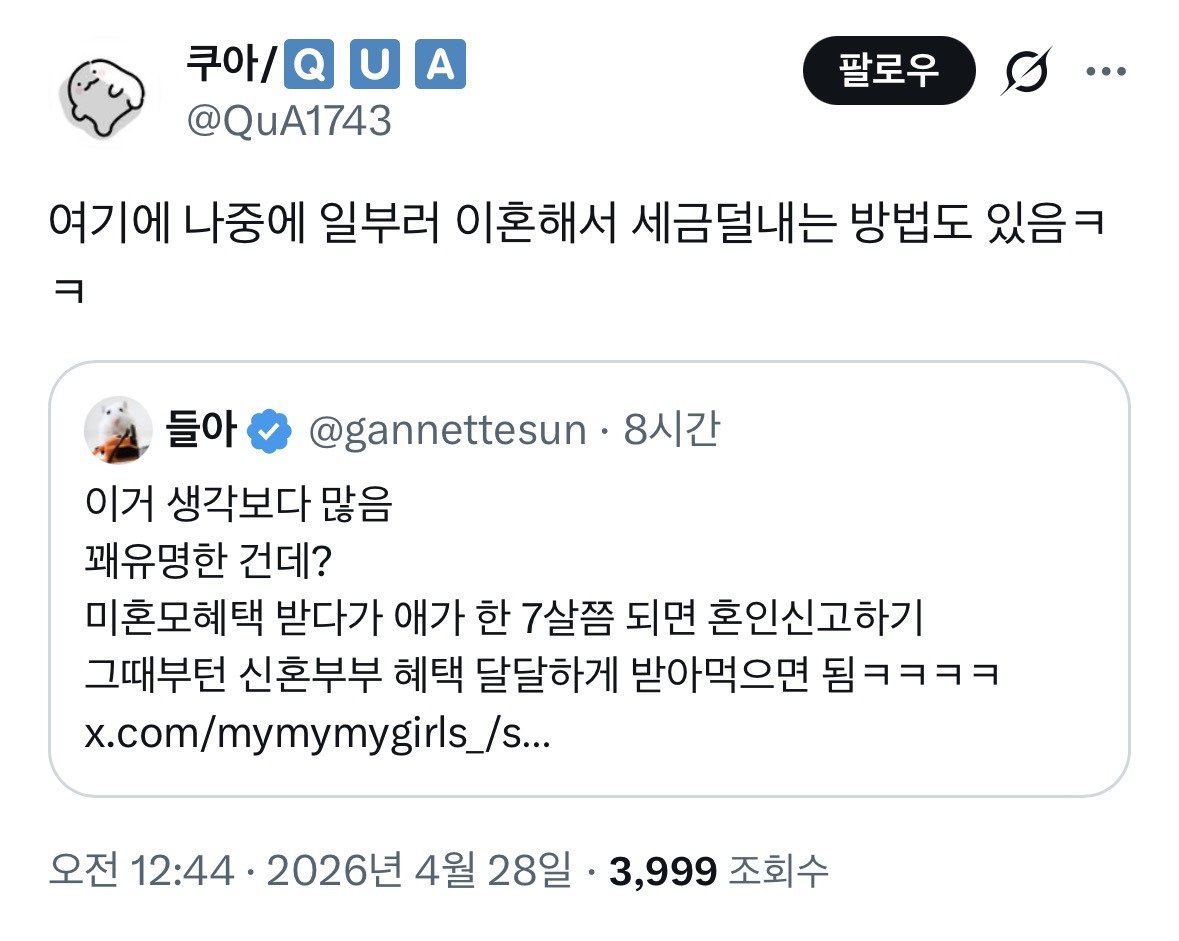
Task: Open the Grok slashed-circle icon
Action: pos(1026,71)
